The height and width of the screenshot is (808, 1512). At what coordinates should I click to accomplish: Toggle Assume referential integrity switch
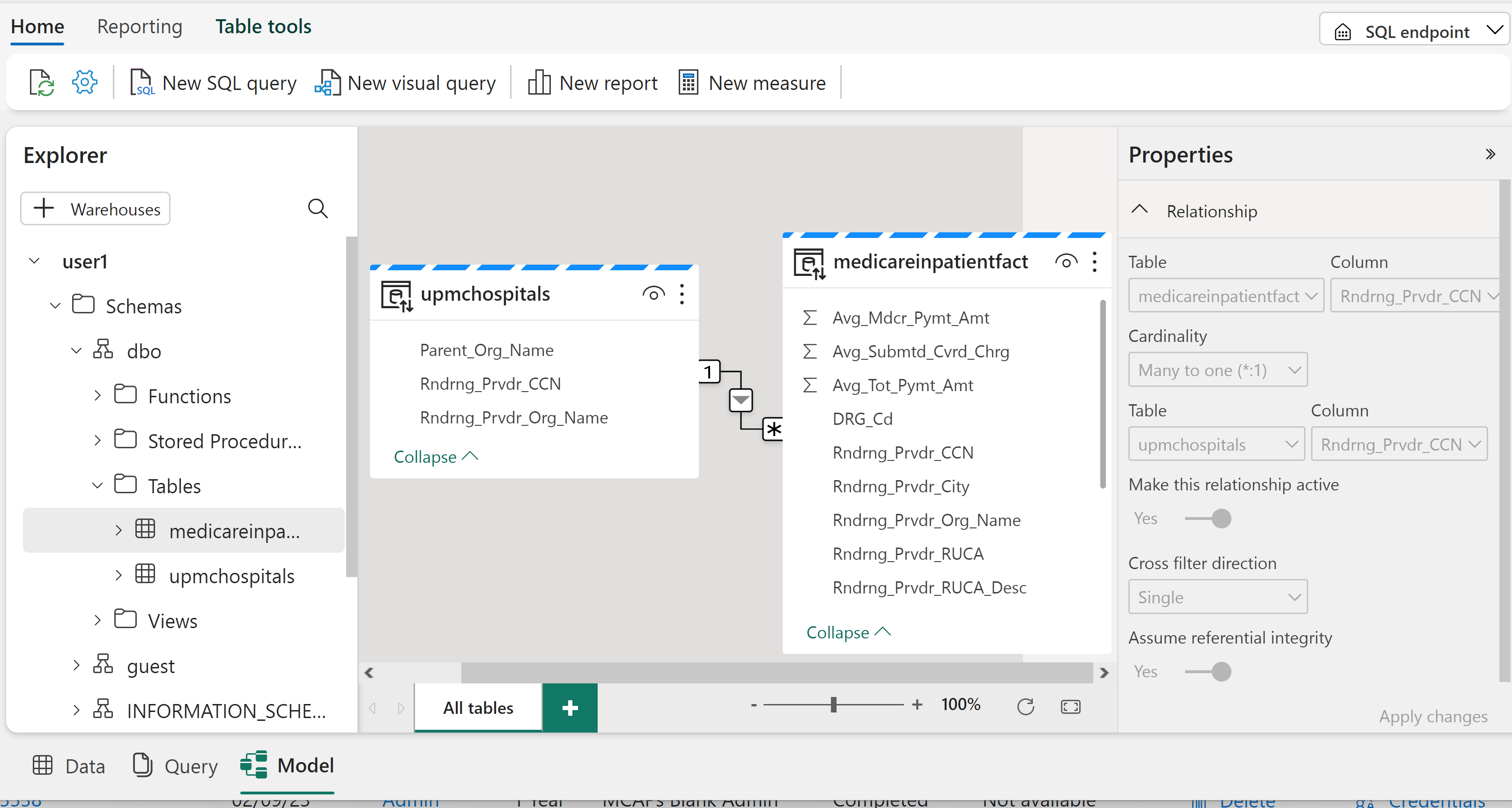(x=1208, y=671)
